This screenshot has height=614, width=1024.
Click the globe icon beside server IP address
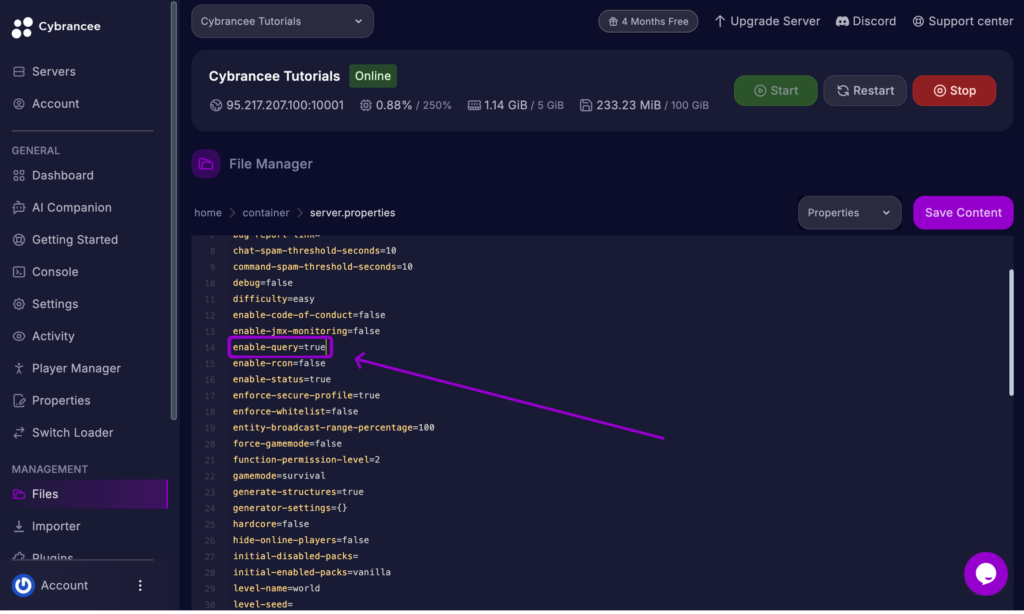[x=216, y=105]
